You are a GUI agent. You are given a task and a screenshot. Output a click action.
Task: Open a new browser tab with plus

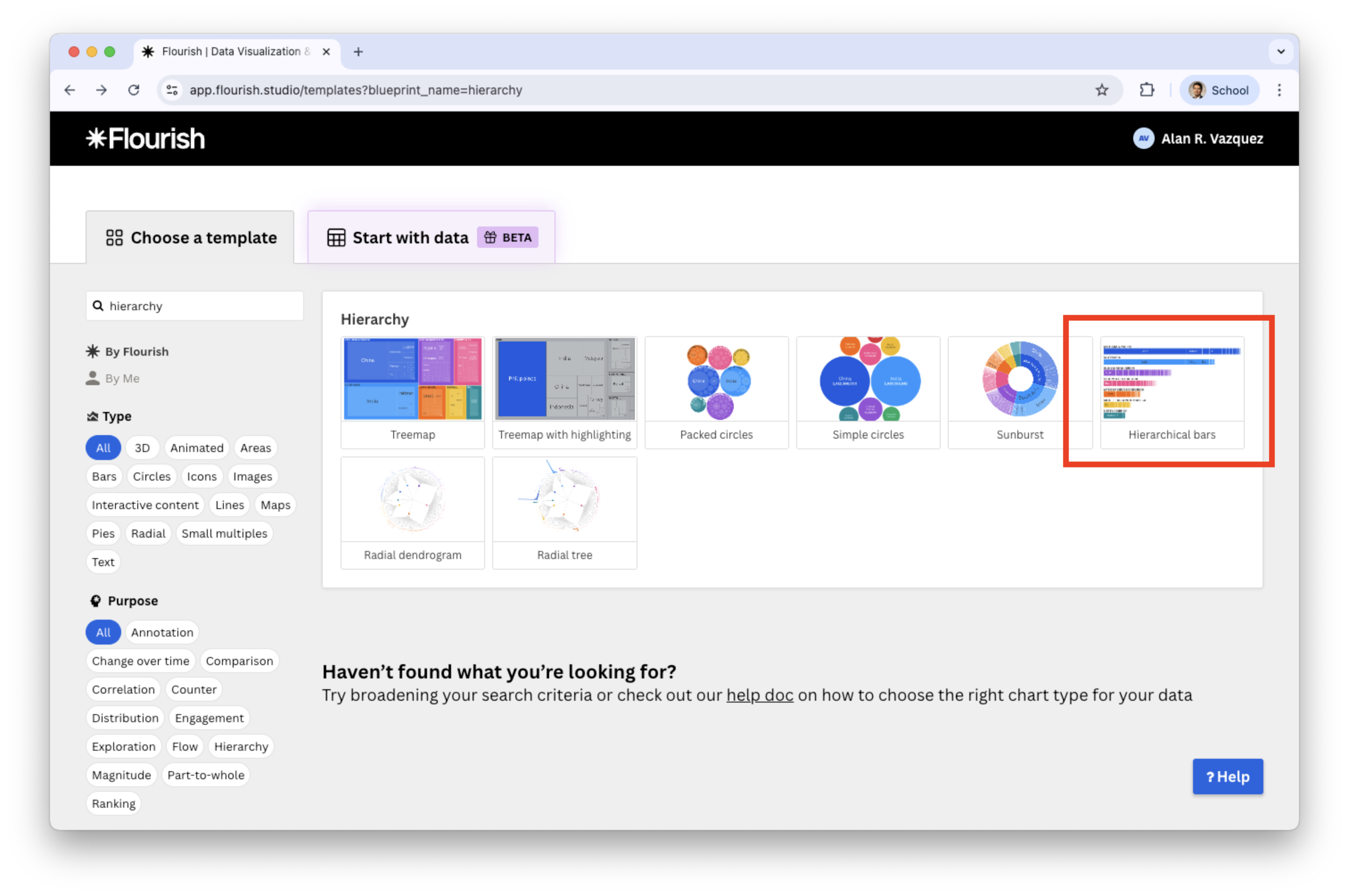coord(358,52)
